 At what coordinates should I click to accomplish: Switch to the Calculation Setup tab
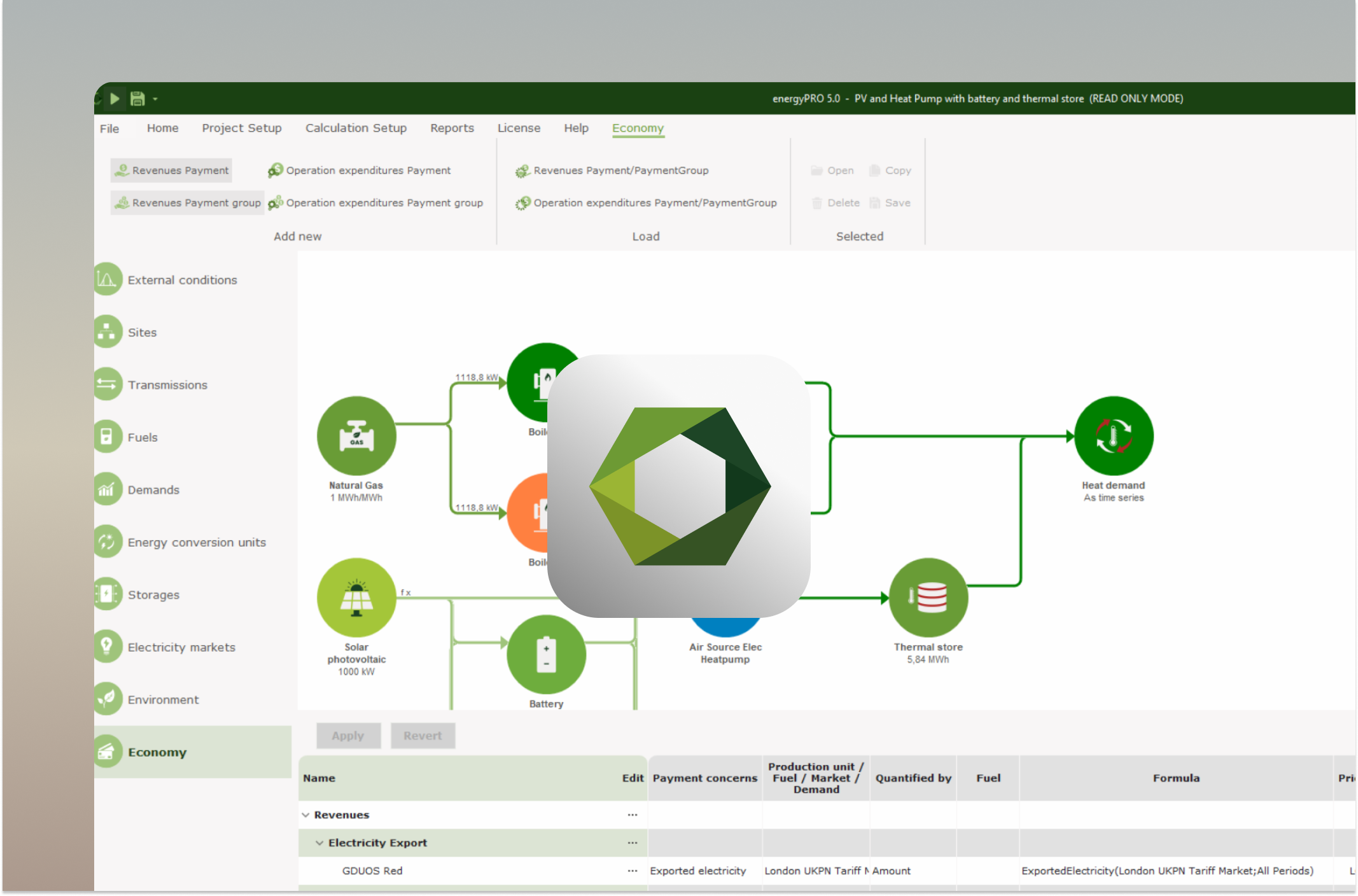pyautogui.click(x=356, y=128)
